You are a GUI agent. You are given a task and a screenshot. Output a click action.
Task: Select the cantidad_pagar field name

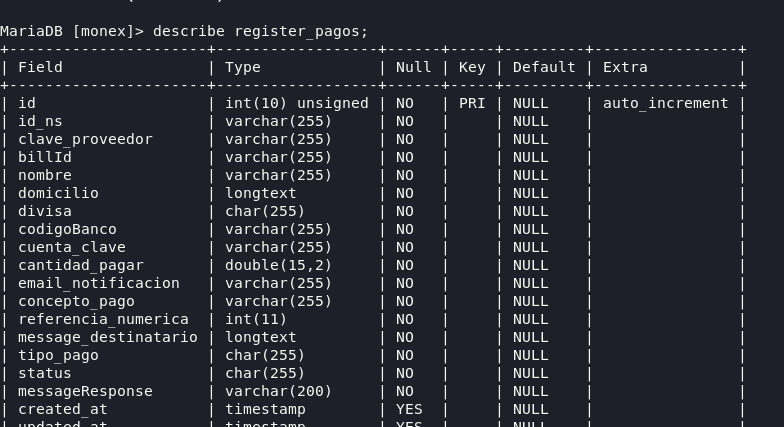(81, 266)
